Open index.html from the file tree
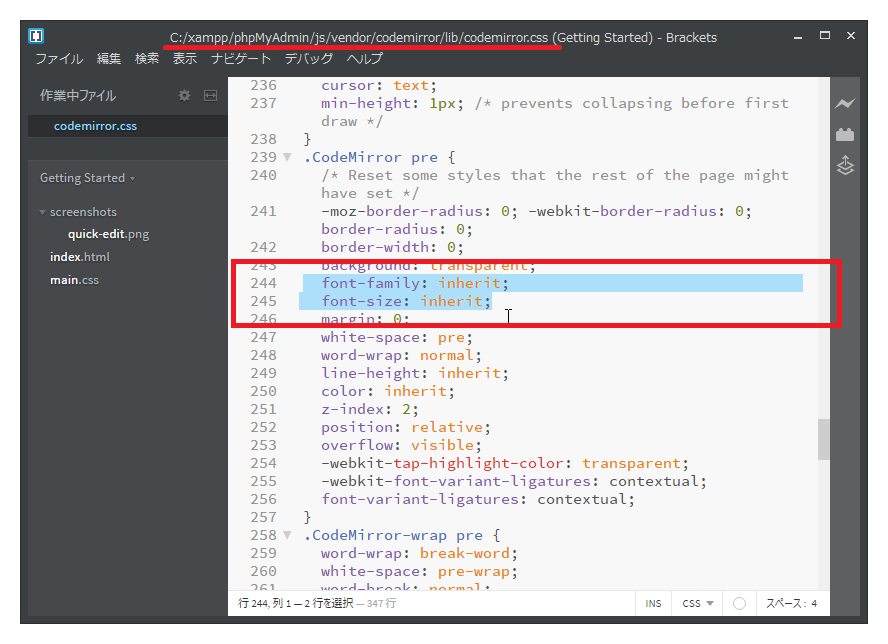This screenshot has width=888, height=644. [x=80, y=257]
